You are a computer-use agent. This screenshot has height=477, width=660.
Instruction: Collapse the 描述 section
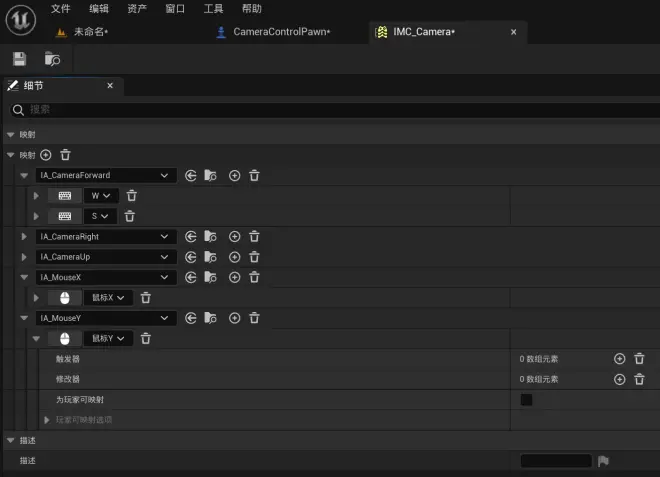pos(11,440)
